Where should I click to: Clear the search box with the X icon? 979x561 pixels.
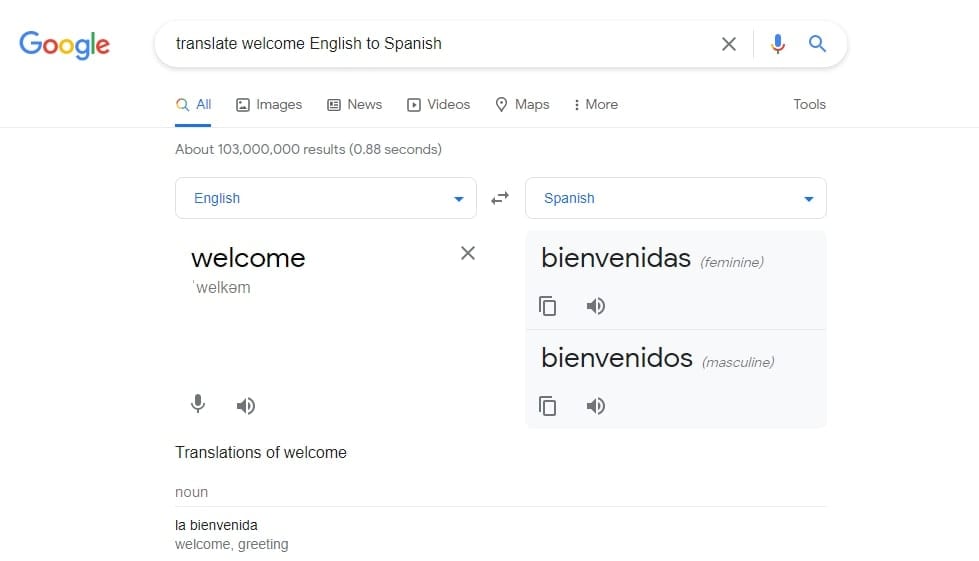pos(729,44)
